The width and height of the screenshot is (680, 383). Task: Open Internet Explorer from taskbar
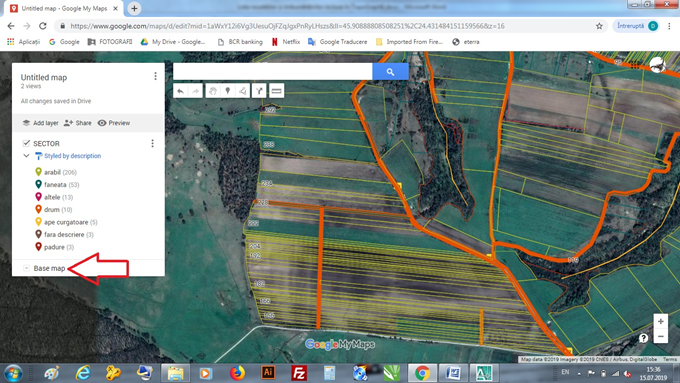click(83, 373)
